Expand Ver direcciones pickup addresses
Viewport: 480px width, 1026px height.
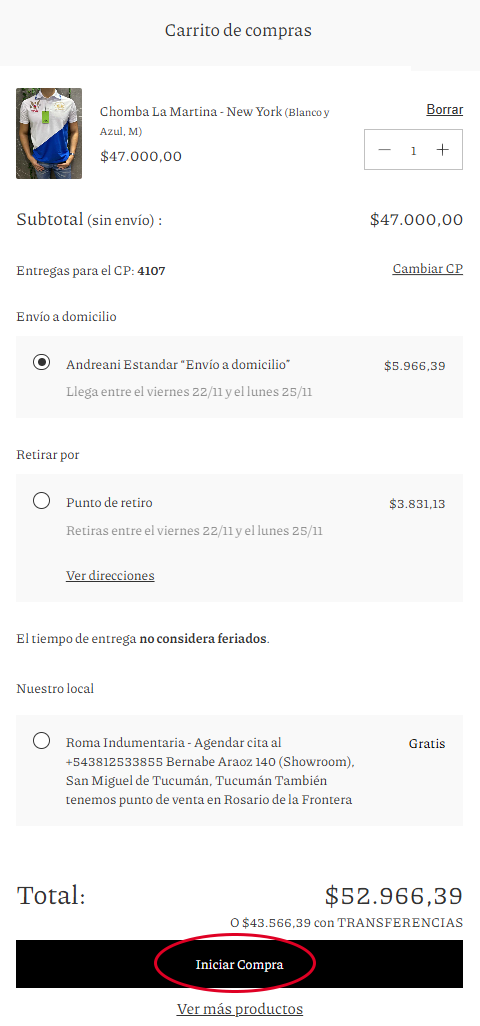tap(110, 575)
